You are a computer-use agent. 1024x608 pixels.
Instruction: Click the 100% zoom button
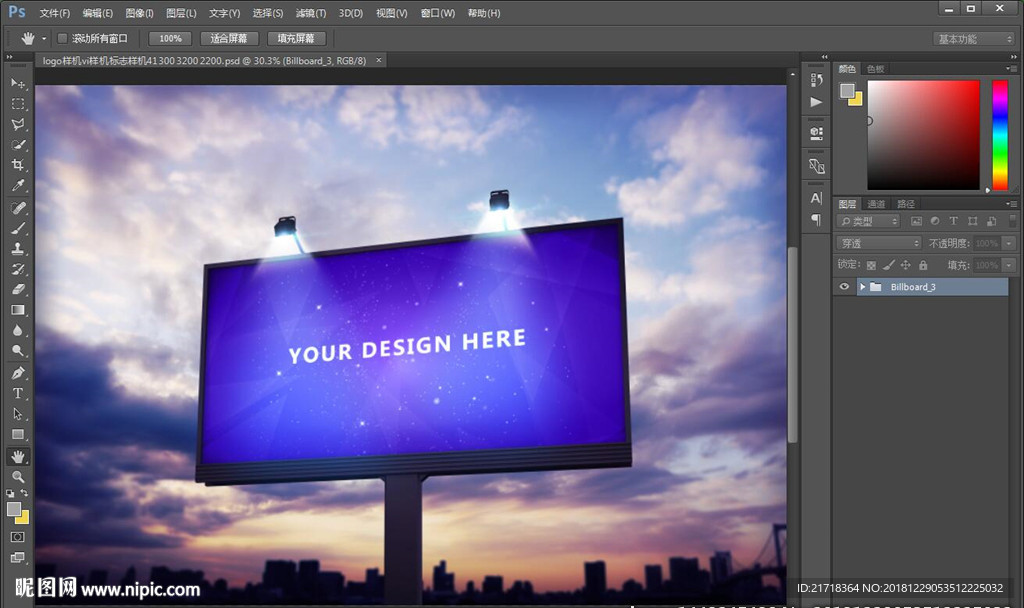[170, 38]
